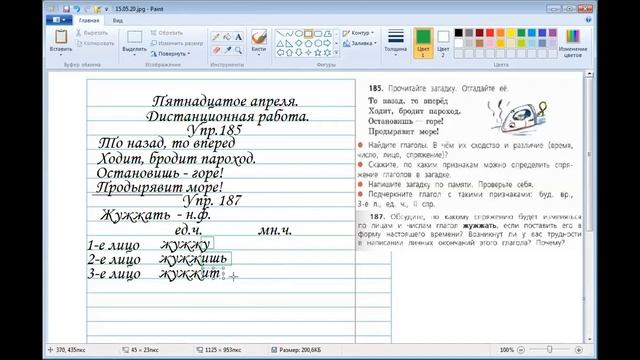
Task: Pick the purple color swatch
Action: (x=553, y=33)
